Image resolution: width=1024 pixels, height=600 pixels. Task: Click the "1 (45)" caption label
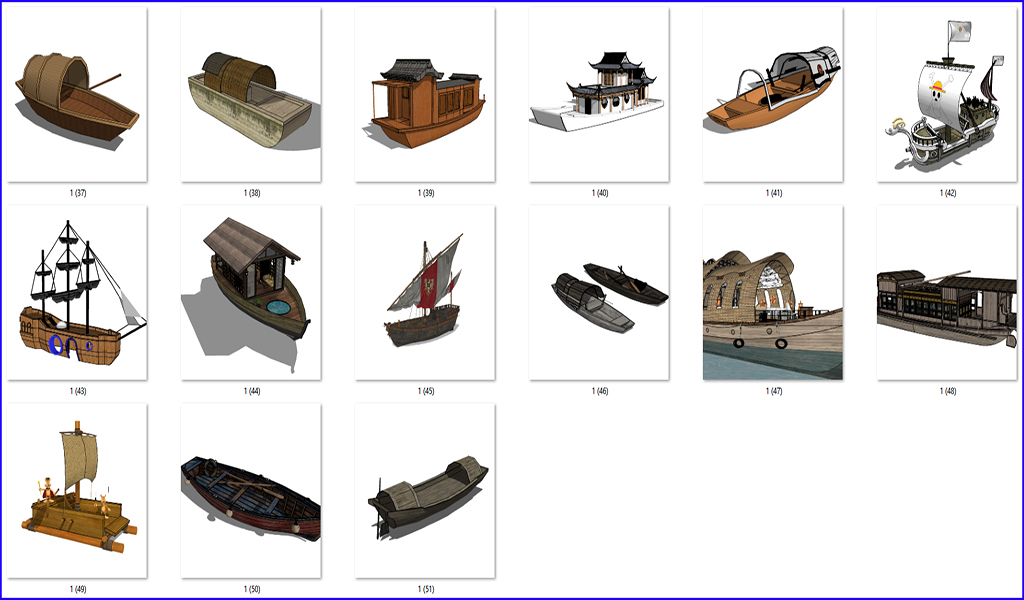pos(425,391)
